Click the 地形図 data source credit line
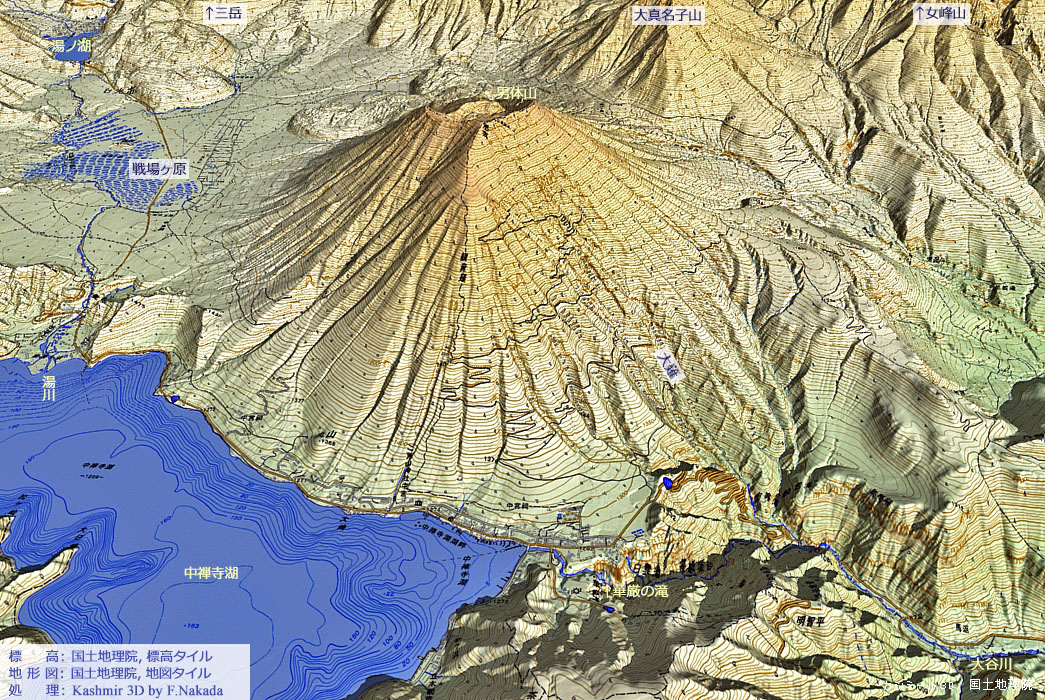Viewport: 1045px width, 700px height. (x=110, y=673)
